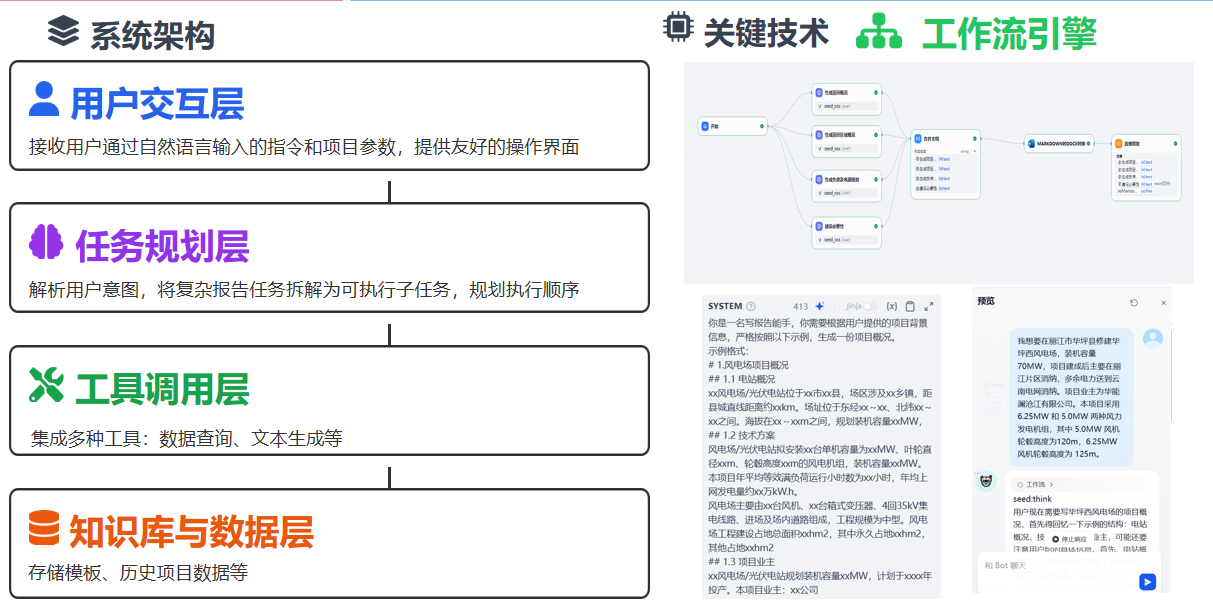
Task: Click the {x} variables icon in the SYSTEM panel
Action: pyautogui.click(x=893, y=306)
